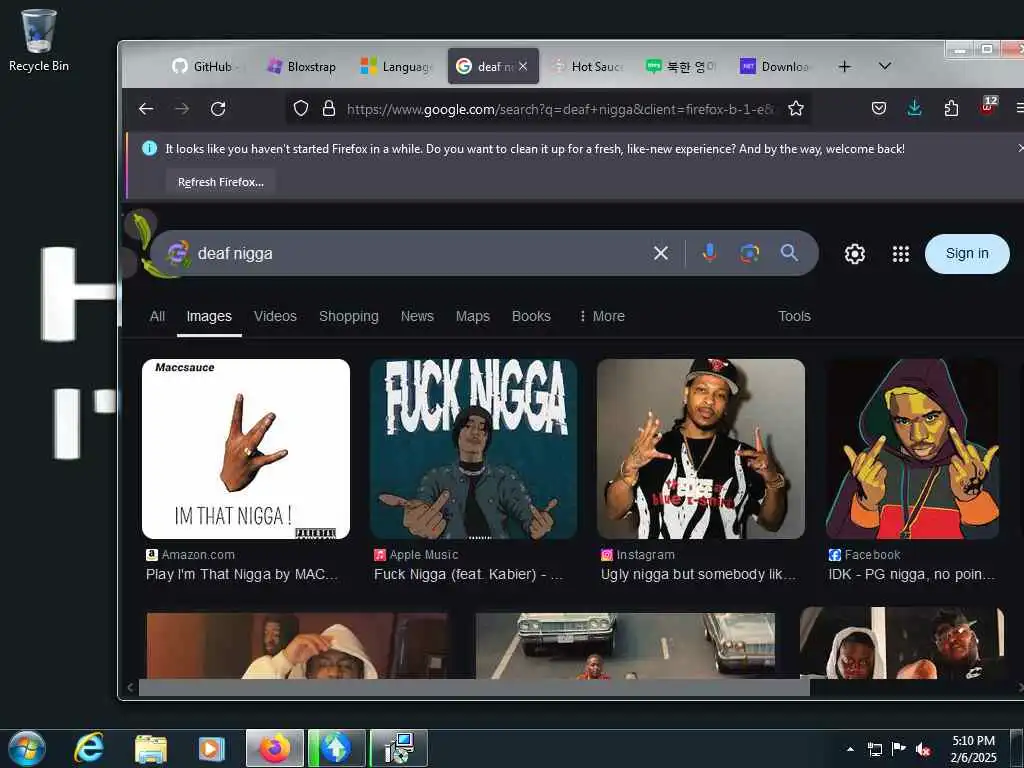This screenshot has width=1024, height=768.
Task: Open Google Lens image search icon
Action: point(750,253)
